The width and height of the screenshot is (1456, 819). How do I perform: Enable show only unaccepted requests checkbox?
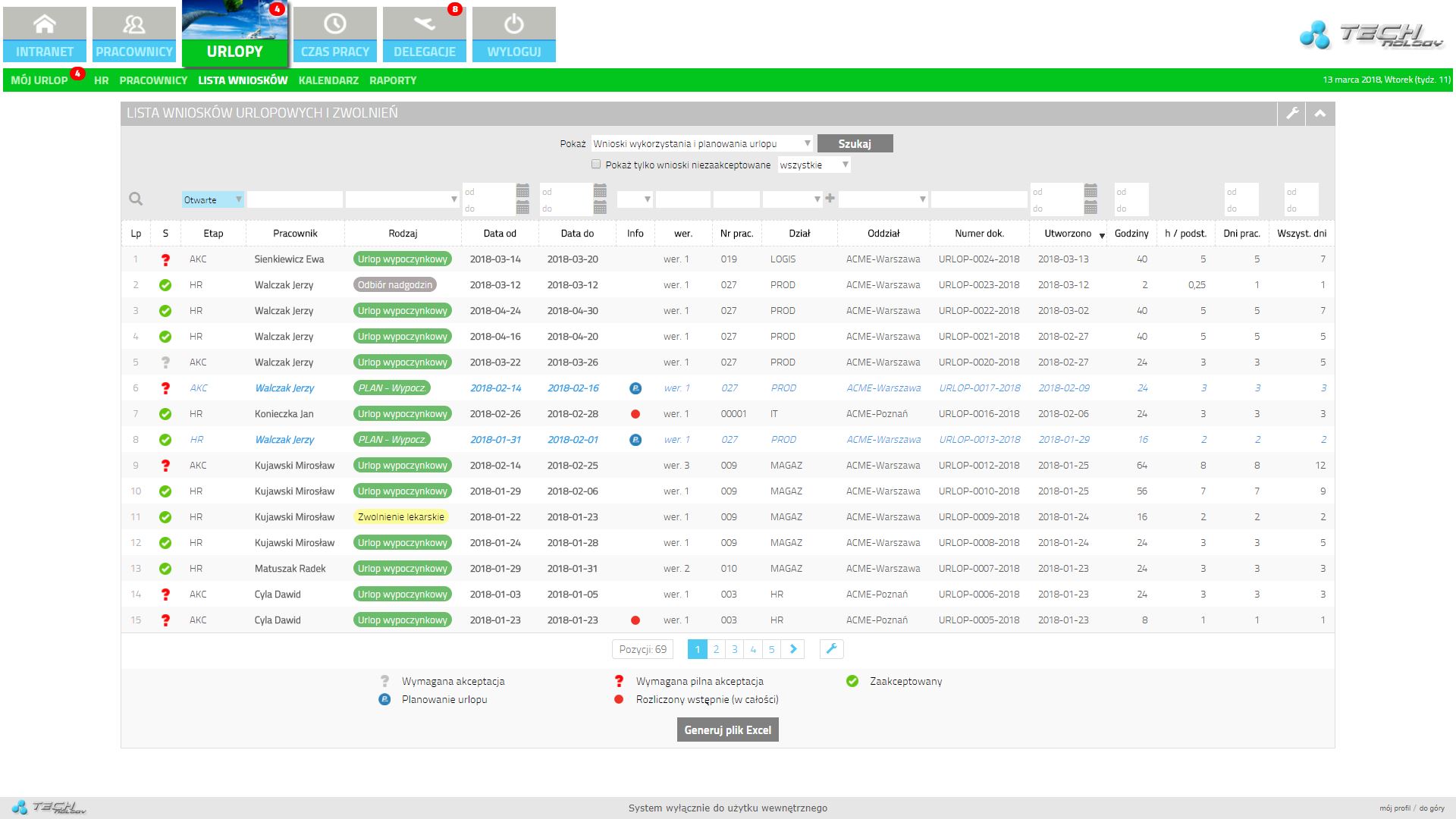(596, 165)
